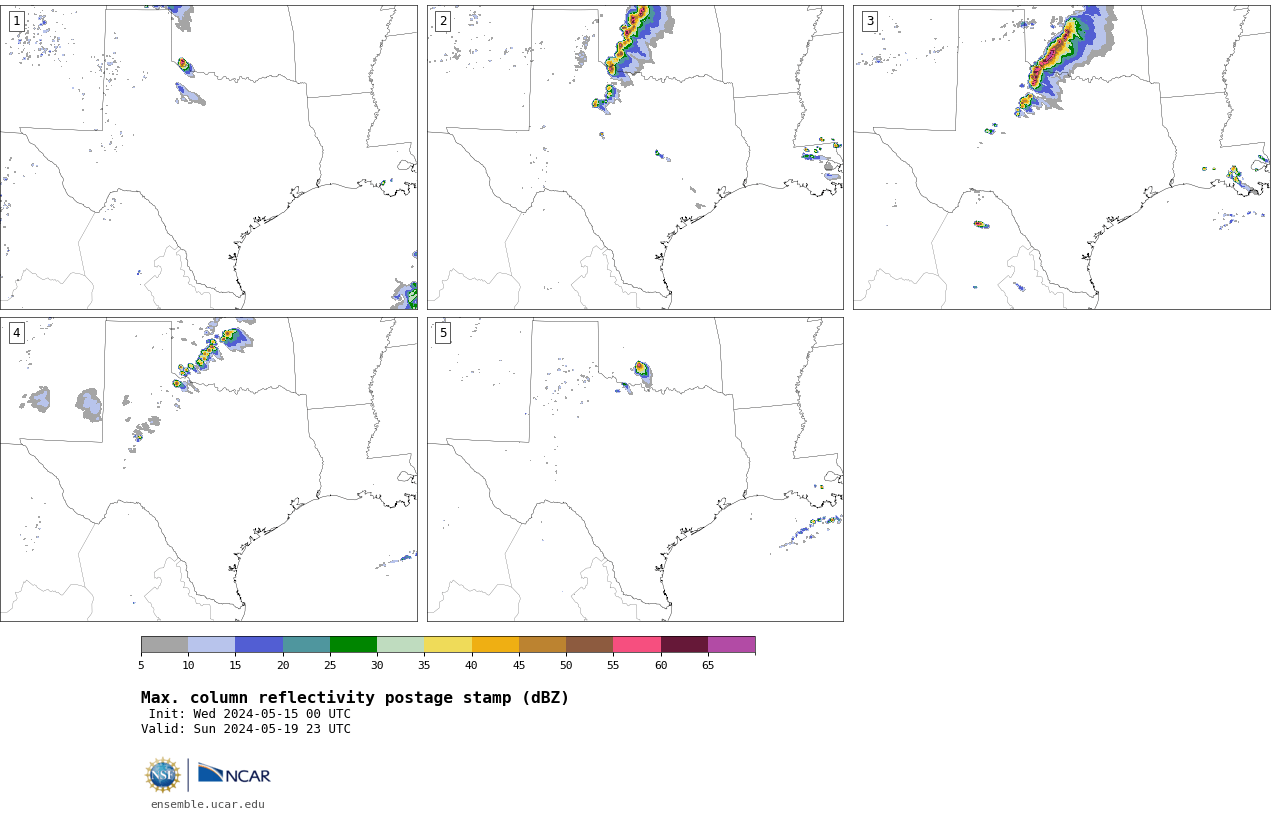Click the number 4 panel label
The height and width of the screenshot is (815, 1280).
pyautogui.click(x=16, y=333)
